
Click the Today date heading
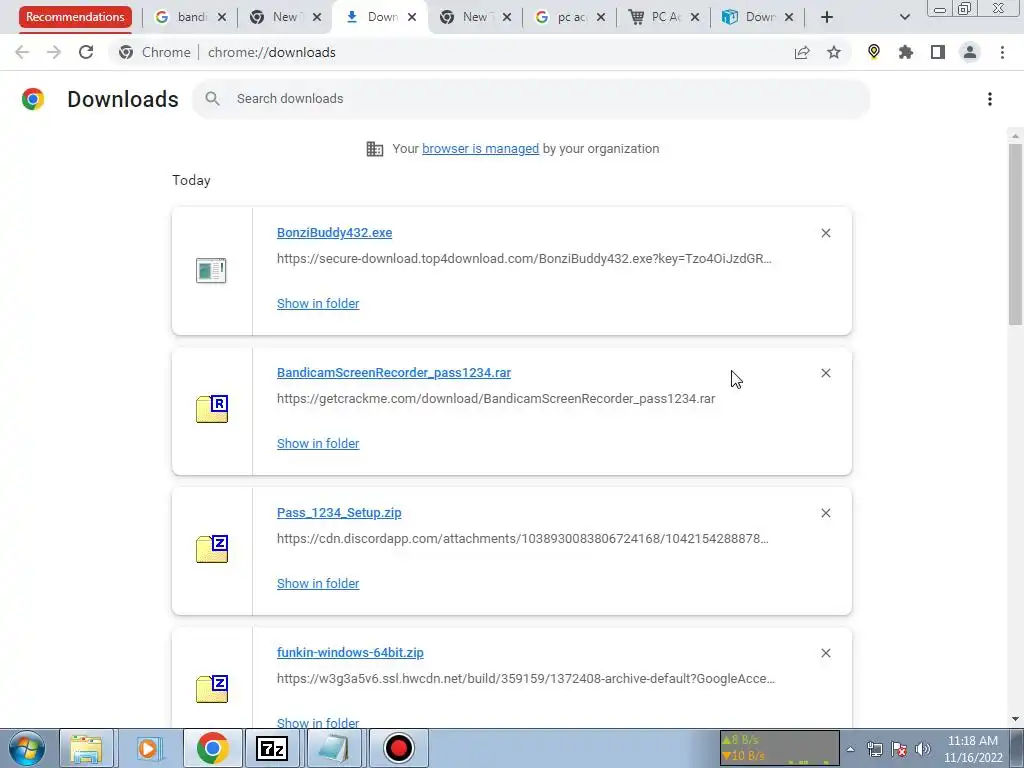(x=191, y=180)
